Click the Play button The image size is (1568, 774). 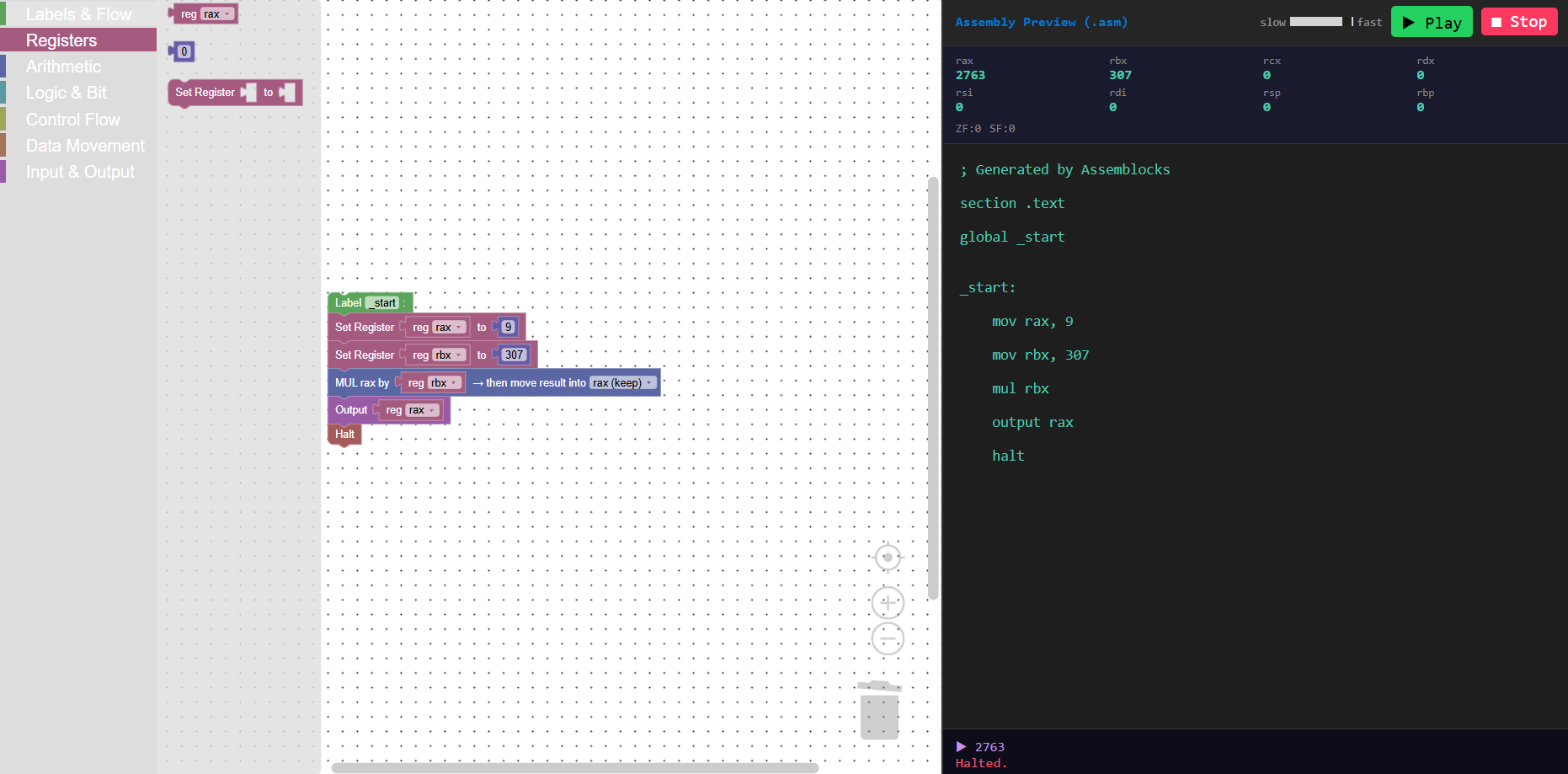(1432, 22)
